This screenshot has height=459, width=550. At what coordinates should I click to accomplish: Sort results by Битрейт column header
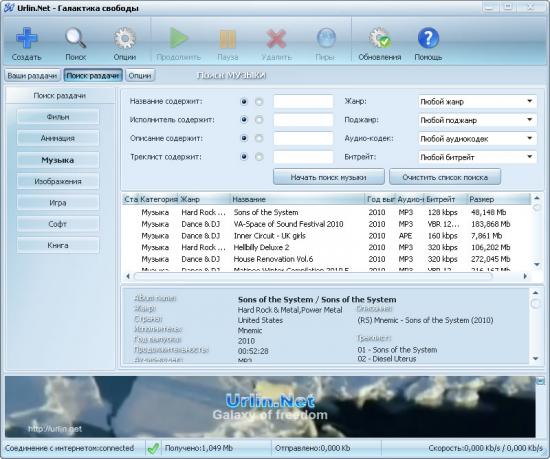445,199
